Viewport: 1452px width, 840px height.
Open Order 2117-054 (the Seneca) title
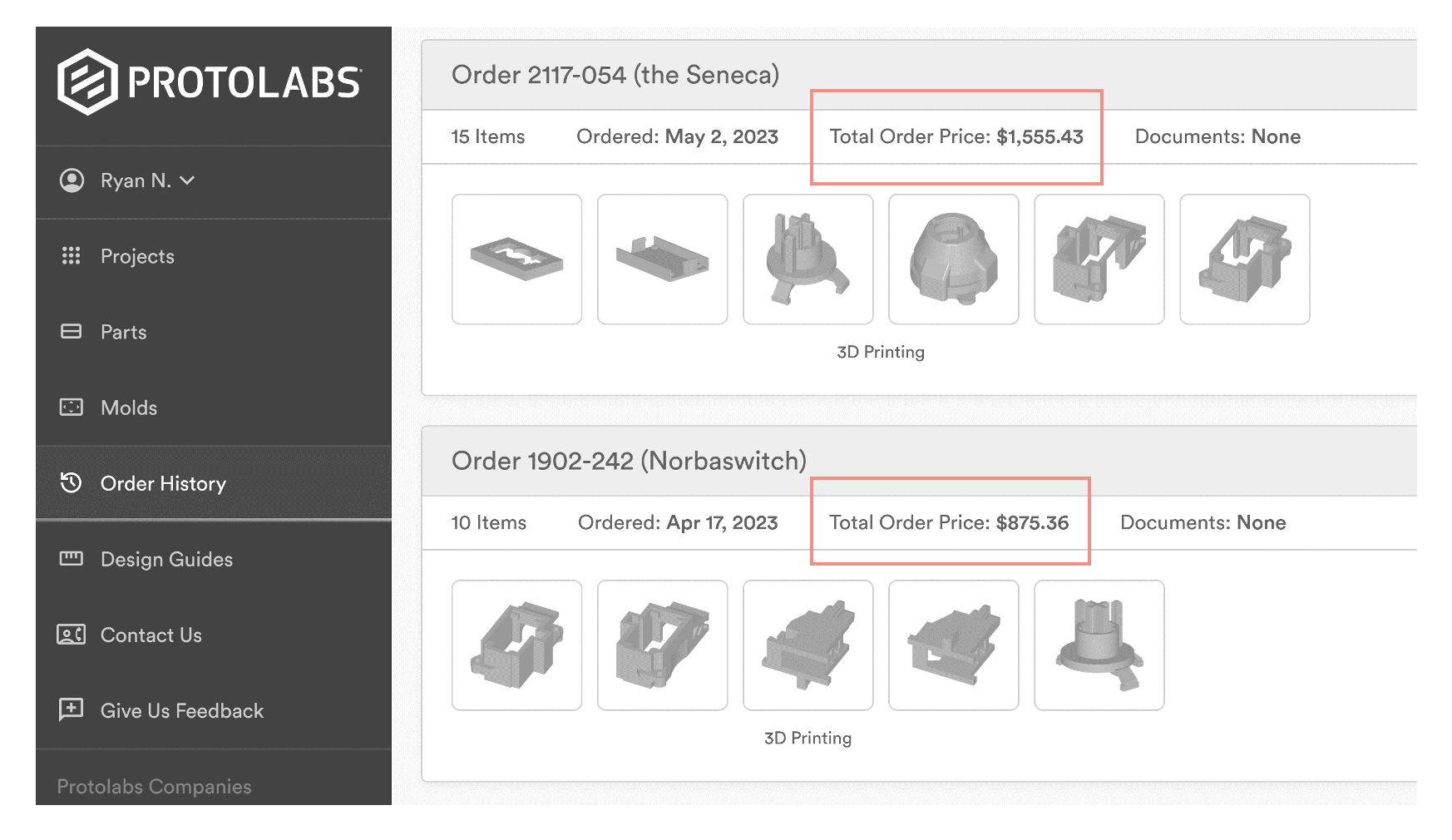click(x=615, y=75)
